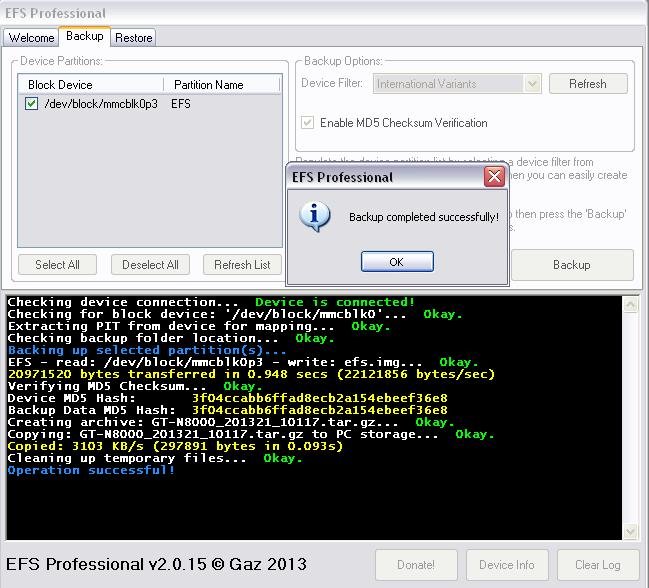The height and width of the screenshot is (588, 649).
Task: Click the 'EFS Professional v2.0.15 © Gaz 2013' label
Action: 156,564
